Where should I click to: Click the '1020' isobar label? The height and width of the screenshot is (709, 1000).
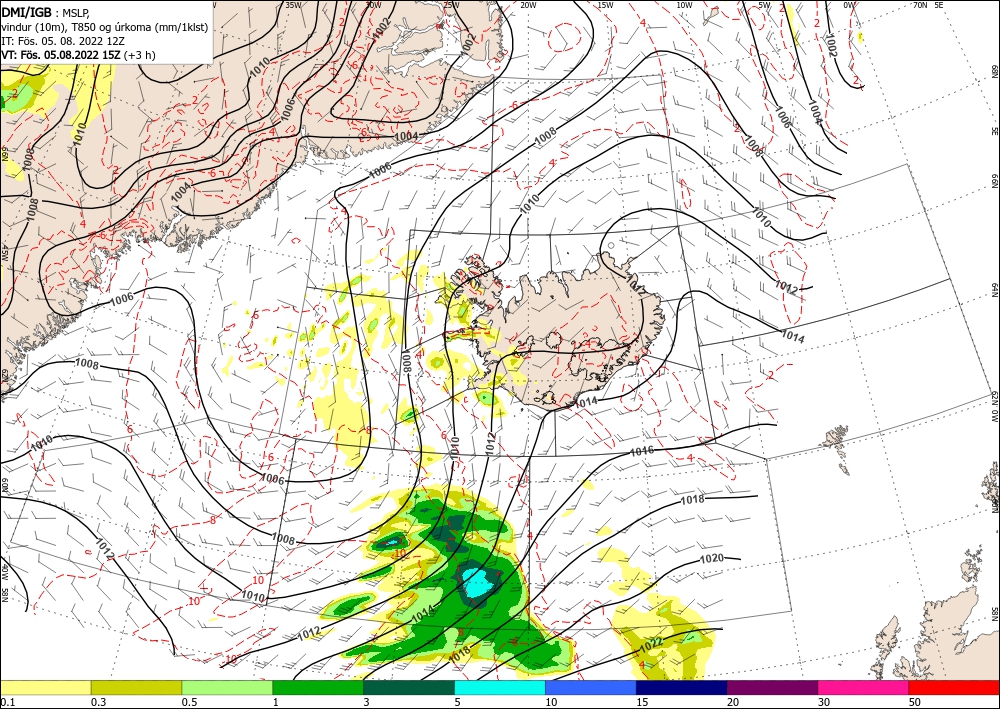712,559
